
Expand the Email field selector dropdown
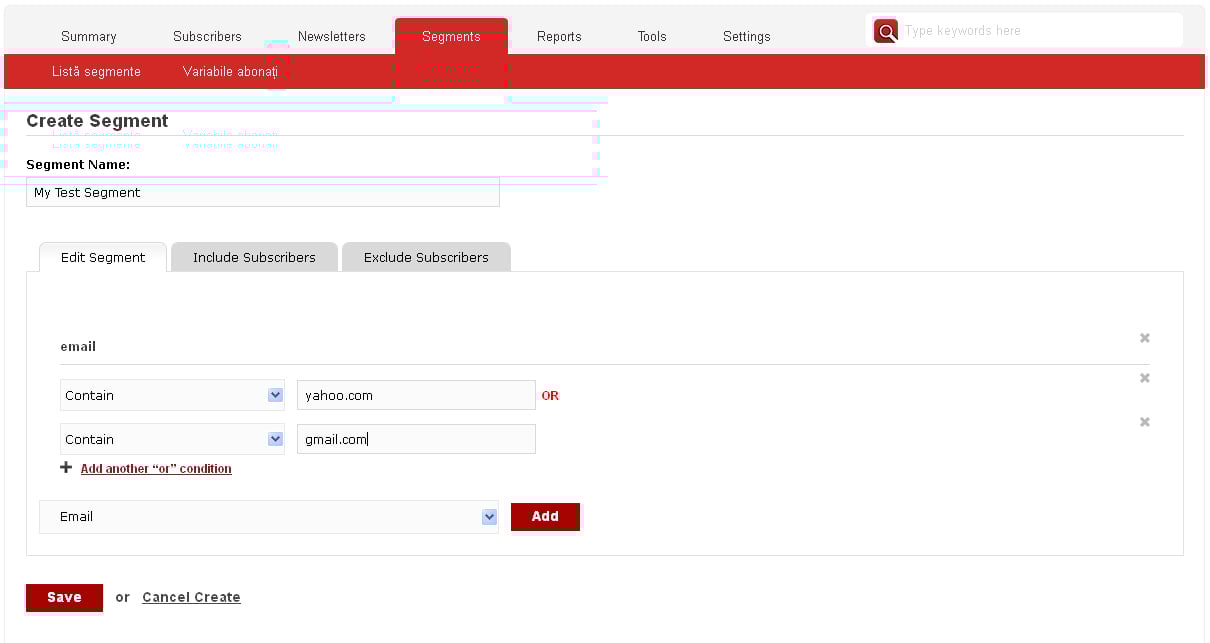click(x=268, y=517)
